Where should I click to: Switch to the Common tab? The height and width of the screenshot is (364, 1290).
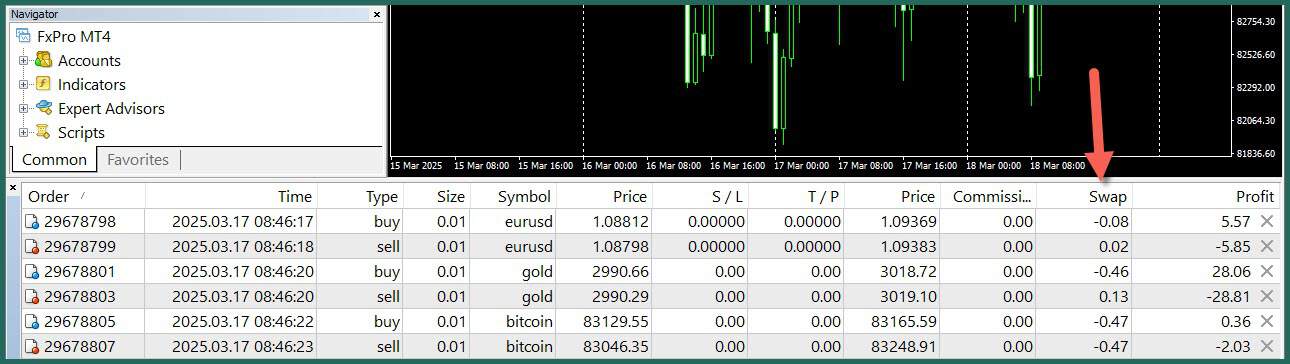(x=54, y=160)
